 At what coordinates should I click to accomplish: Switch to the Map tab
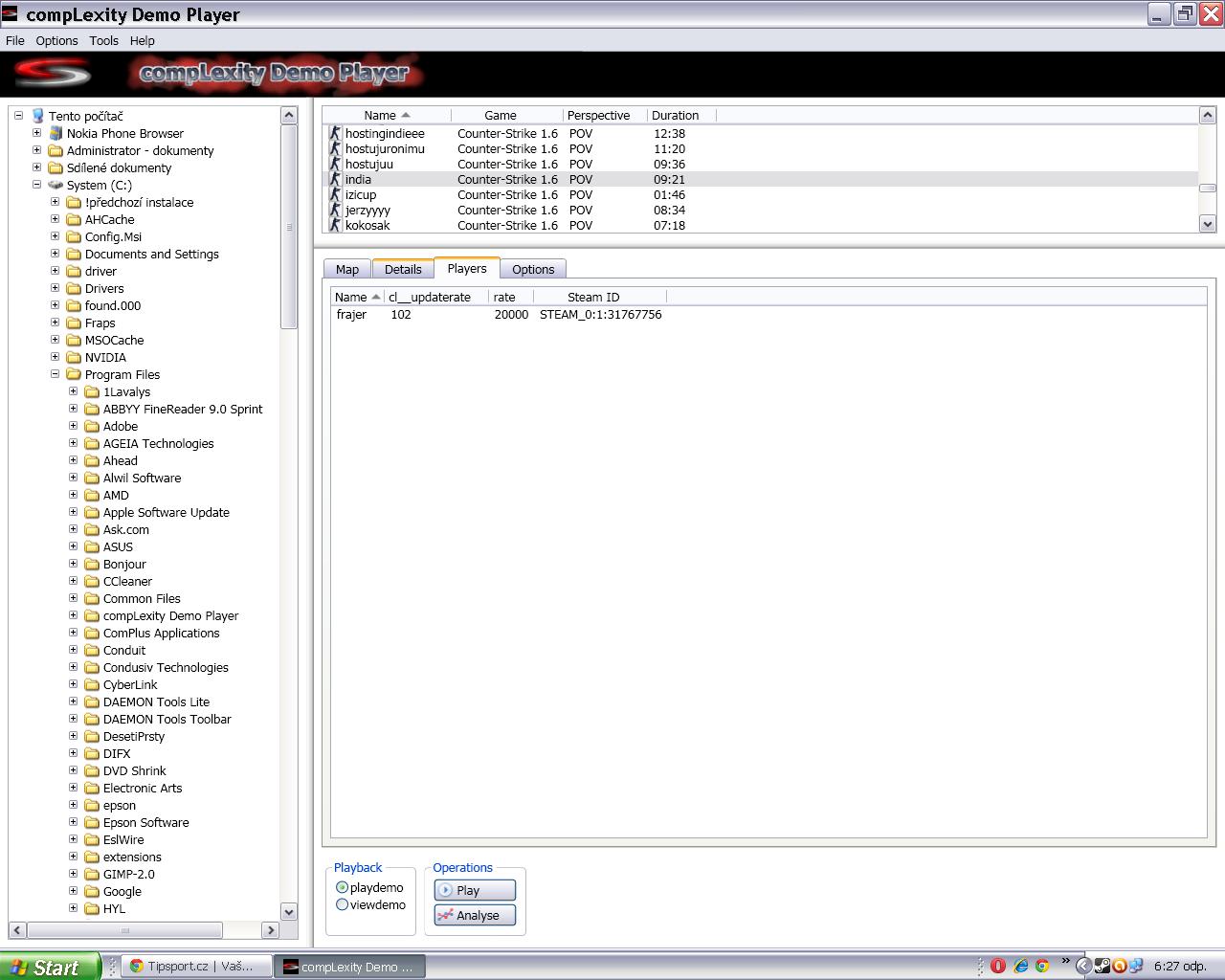coord(347,269)
